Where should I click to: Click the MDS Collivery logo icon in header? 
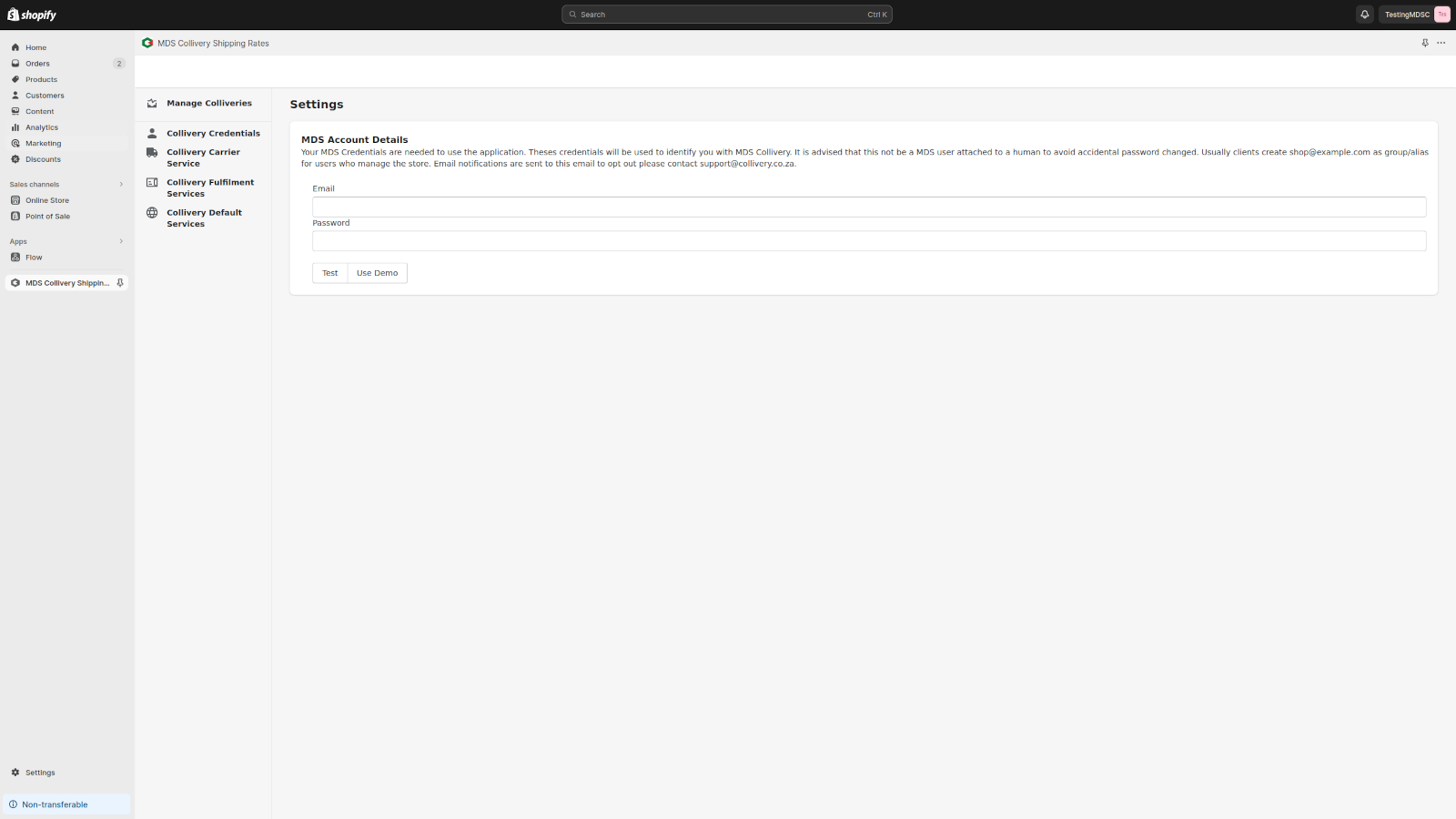pos(147,43)
